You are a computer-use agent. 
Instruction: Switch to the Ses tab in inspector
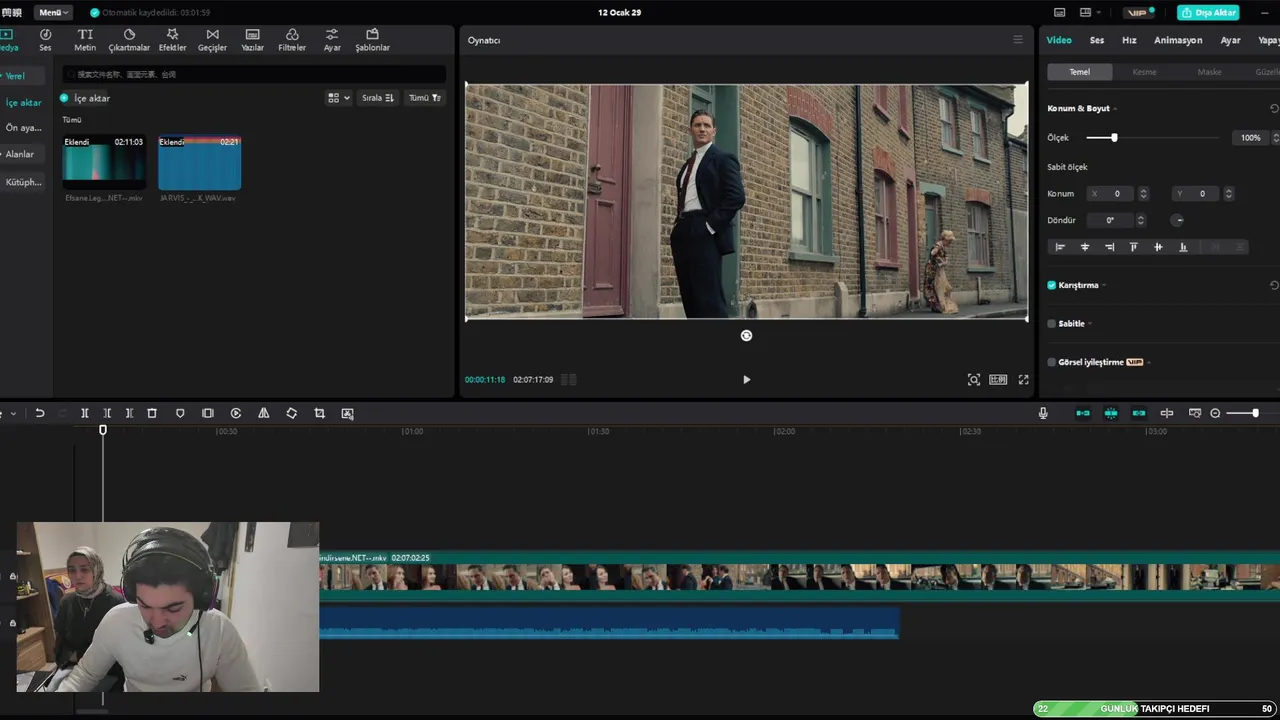[x=1097, y=40]
